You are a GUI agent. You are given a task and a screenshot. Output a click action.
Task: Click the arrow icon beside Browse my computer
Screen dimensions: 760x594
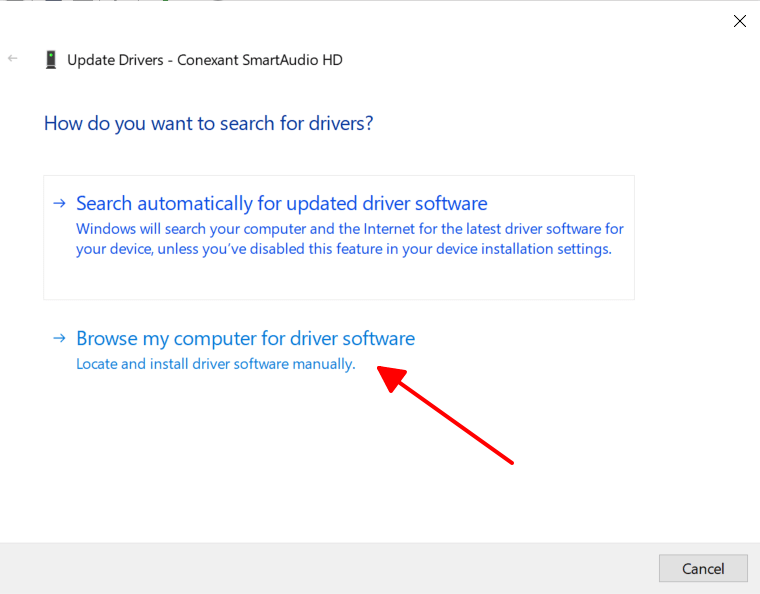tap(60, 338)
